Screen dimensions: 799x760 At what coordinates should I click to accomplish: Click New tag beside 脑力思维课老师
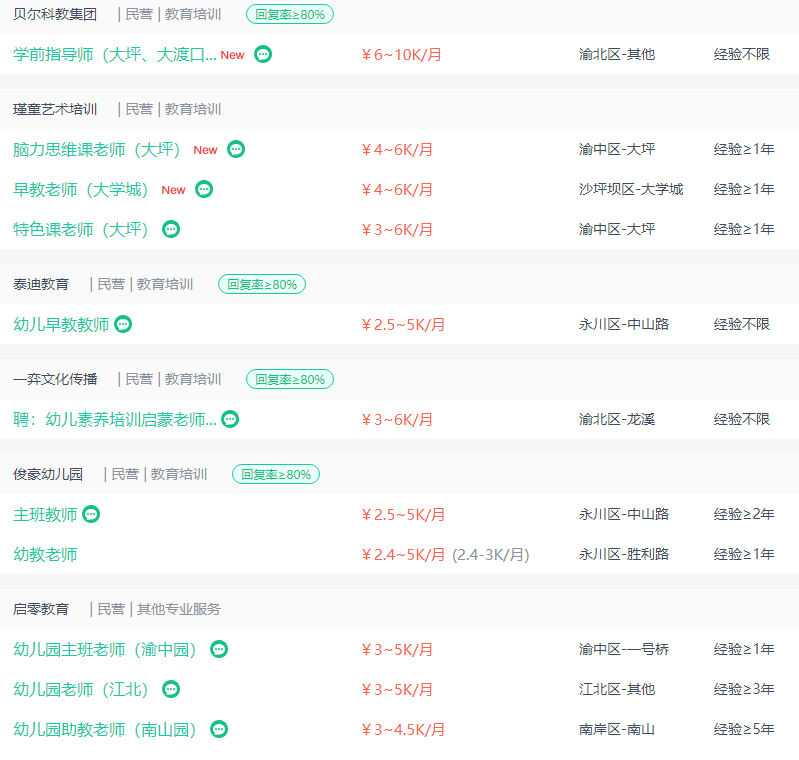pyautogui.click(x=205, y=150)
